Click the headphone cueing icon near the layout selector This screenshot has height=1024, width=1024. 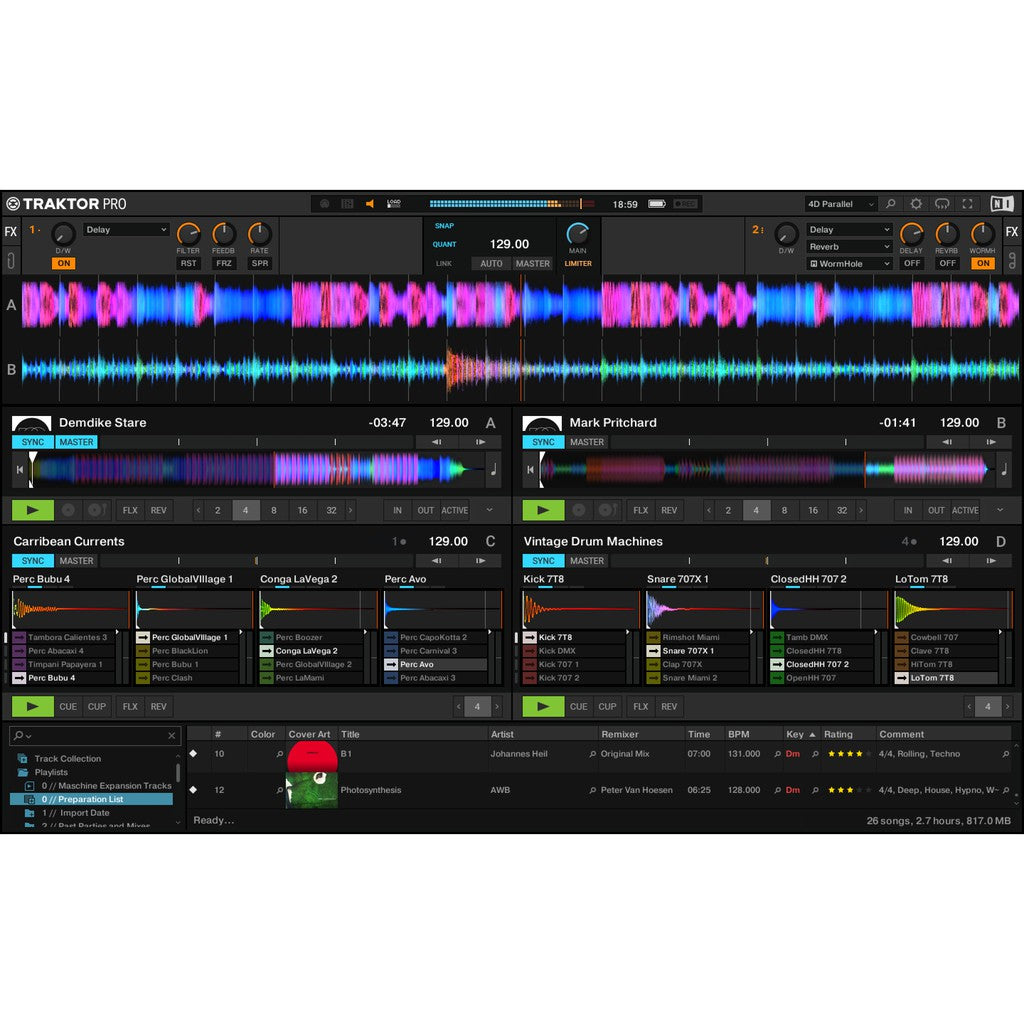(x=942, y=203)
